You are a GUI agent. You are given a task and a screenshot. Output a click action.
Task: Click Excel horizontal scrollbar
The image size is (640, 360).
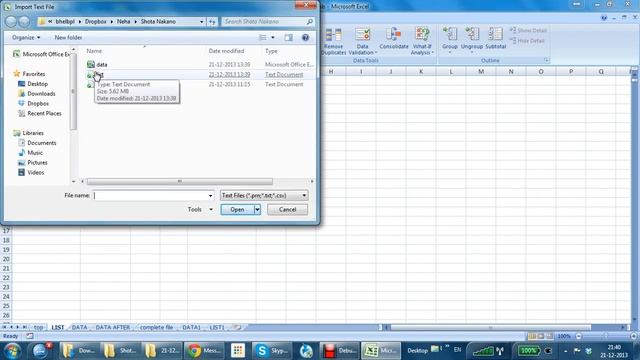[x=491, y=327]
